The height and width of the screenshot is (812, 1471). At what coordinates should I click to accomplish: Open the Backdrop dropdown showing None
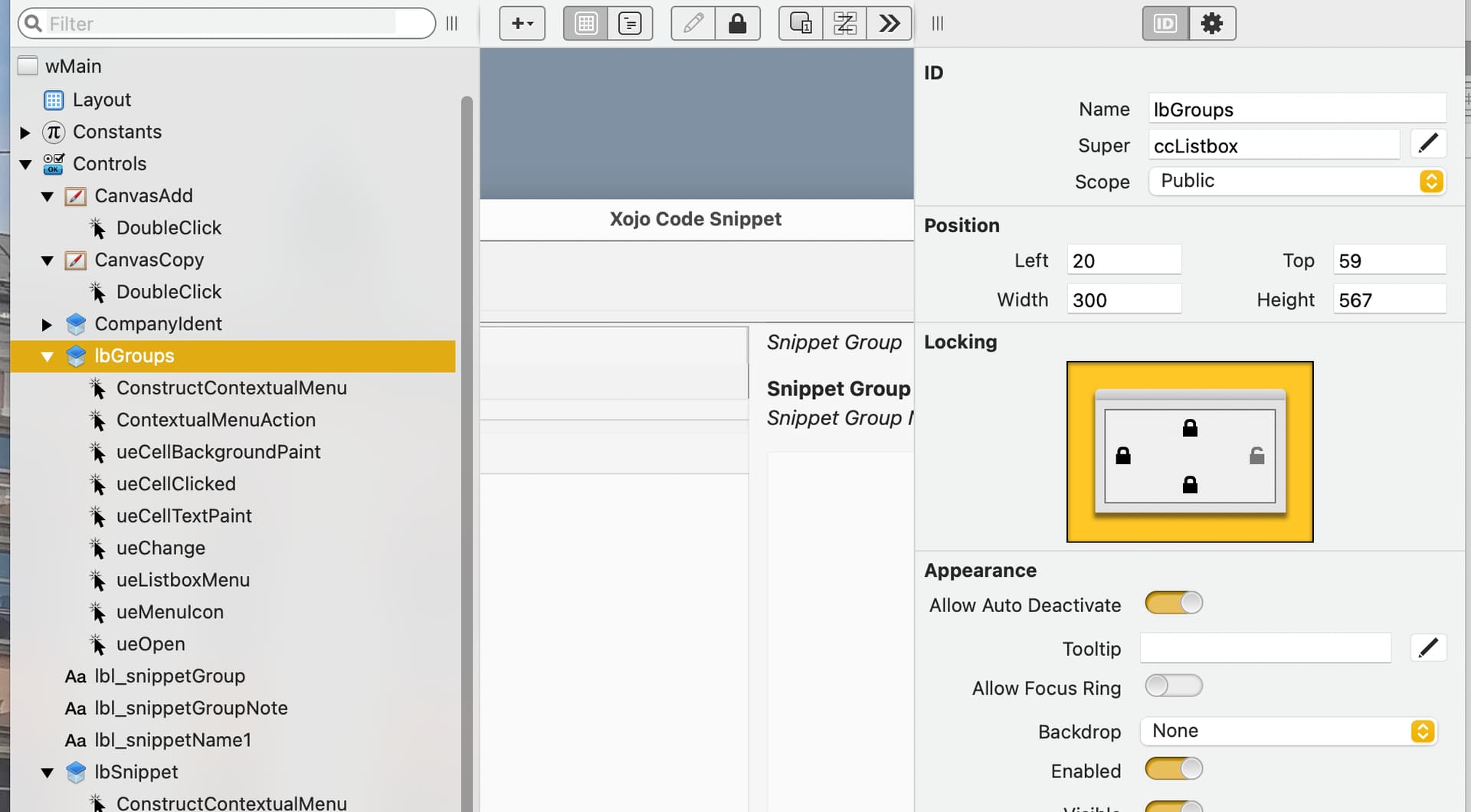coord(1289,732)
